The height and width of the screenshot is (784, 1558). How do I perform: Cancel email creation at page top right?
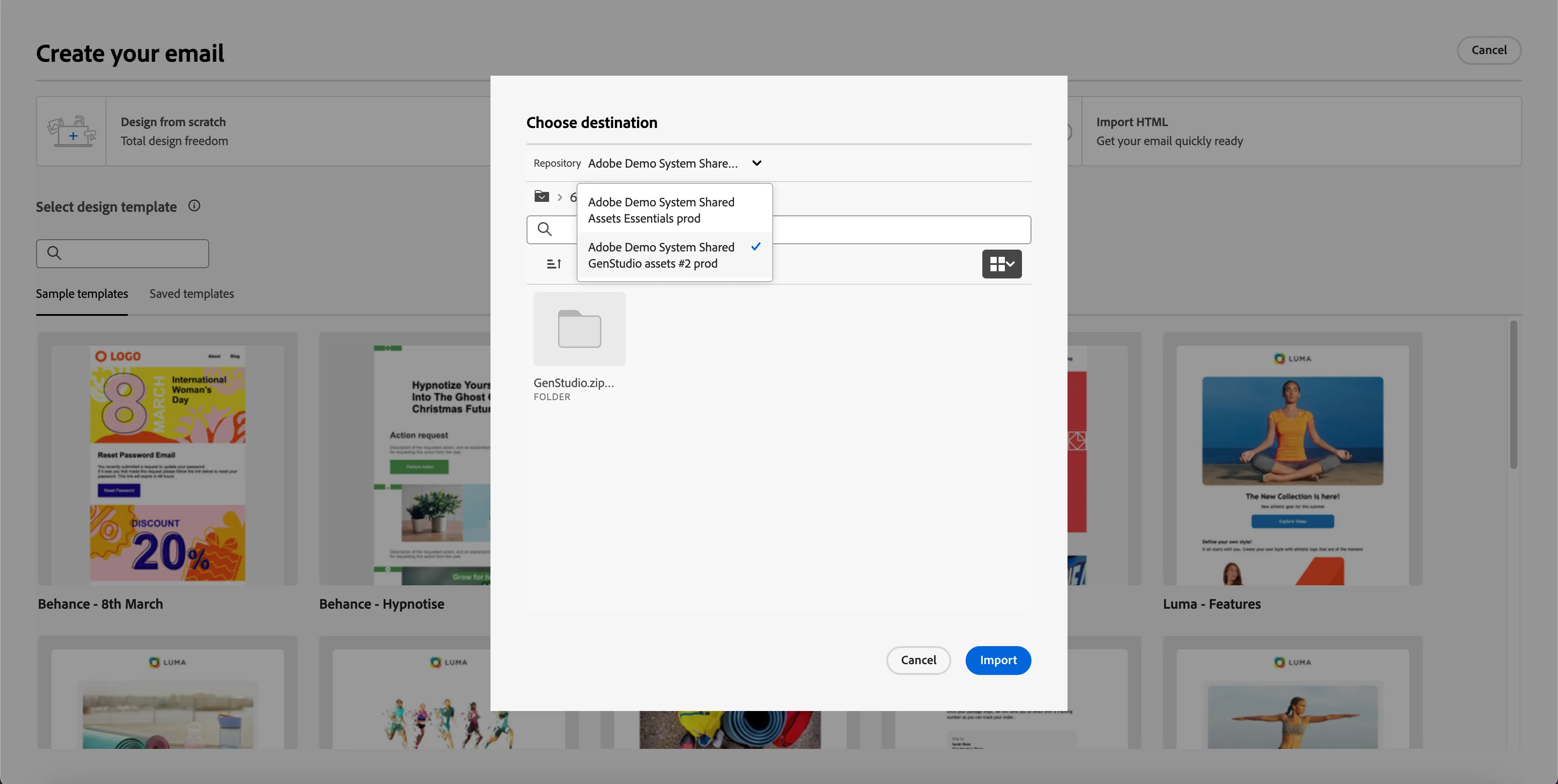coord(1489,50)
